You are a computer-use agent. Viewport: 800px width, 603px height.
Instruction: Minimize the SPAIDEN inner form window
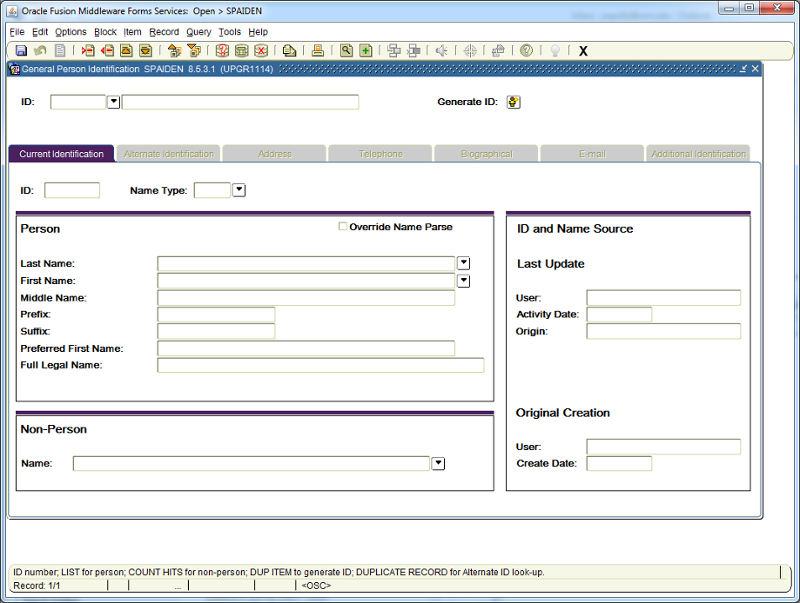tap(743, 69)
